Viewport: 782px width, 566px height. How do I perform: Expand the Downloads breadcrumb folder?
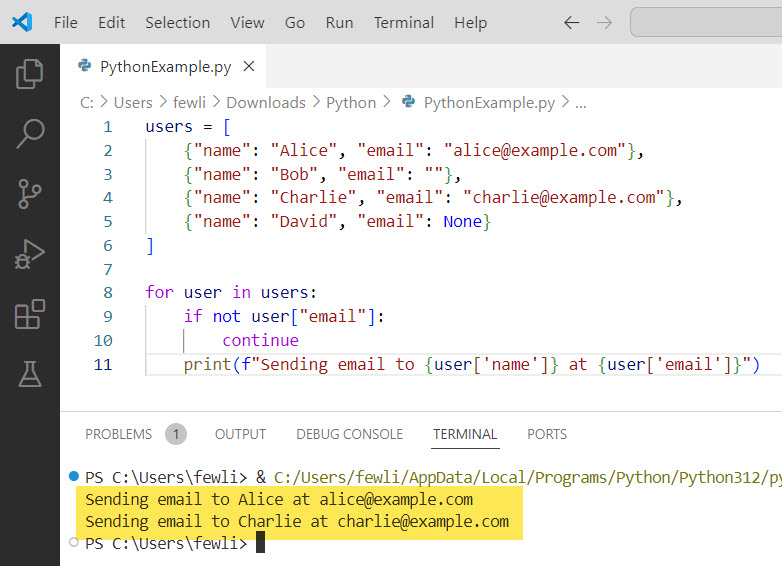pos(265,102)
